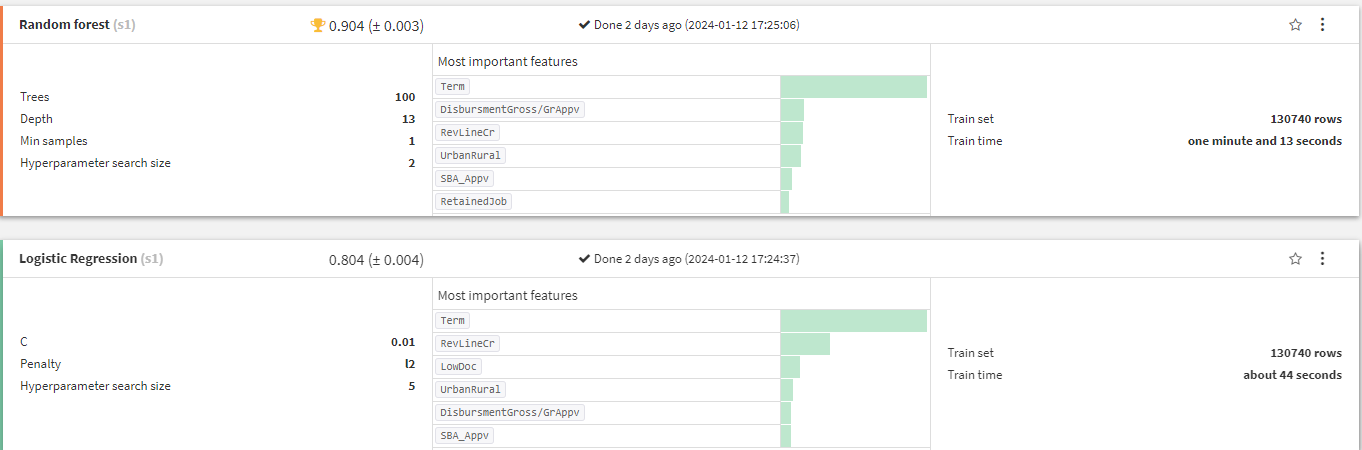Click SBA_Appv tag in Logistic Regression
Image resolution: width=1362 pixels, height=450 pixels.
coord(465,436)
